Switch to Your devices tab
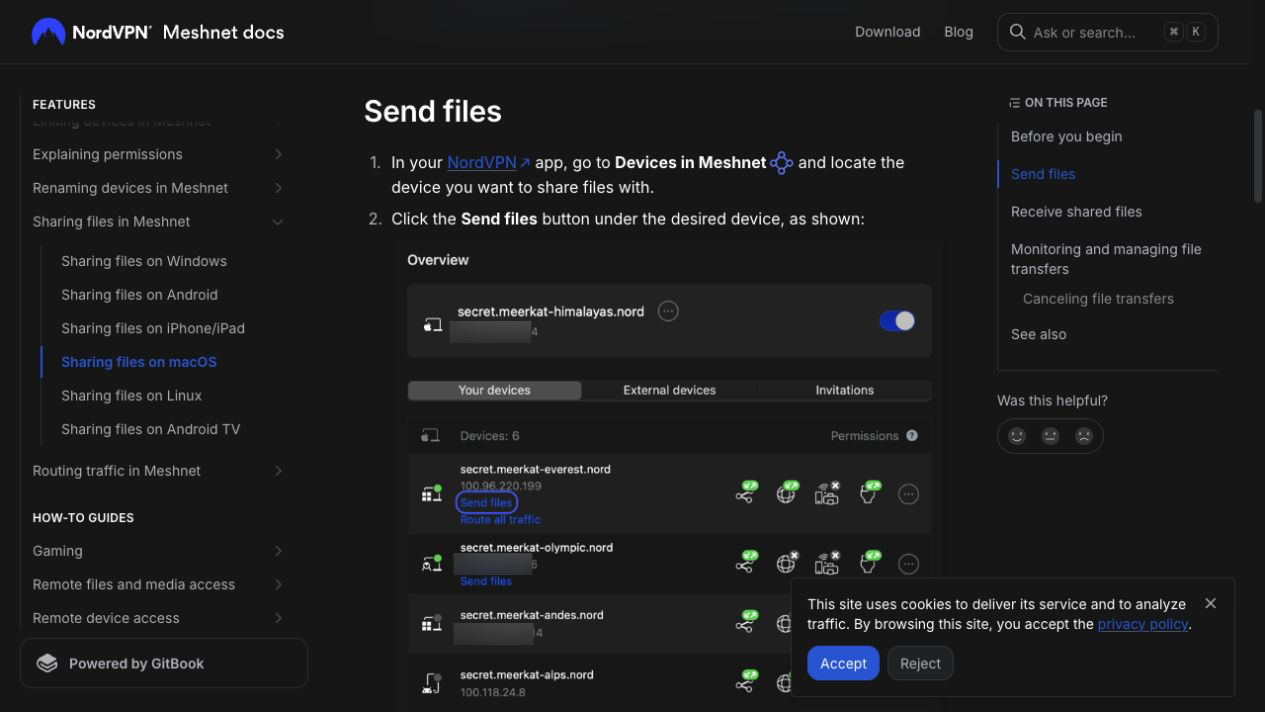The width and height of the screenshot is (1265, 712). tap(494, 390)
